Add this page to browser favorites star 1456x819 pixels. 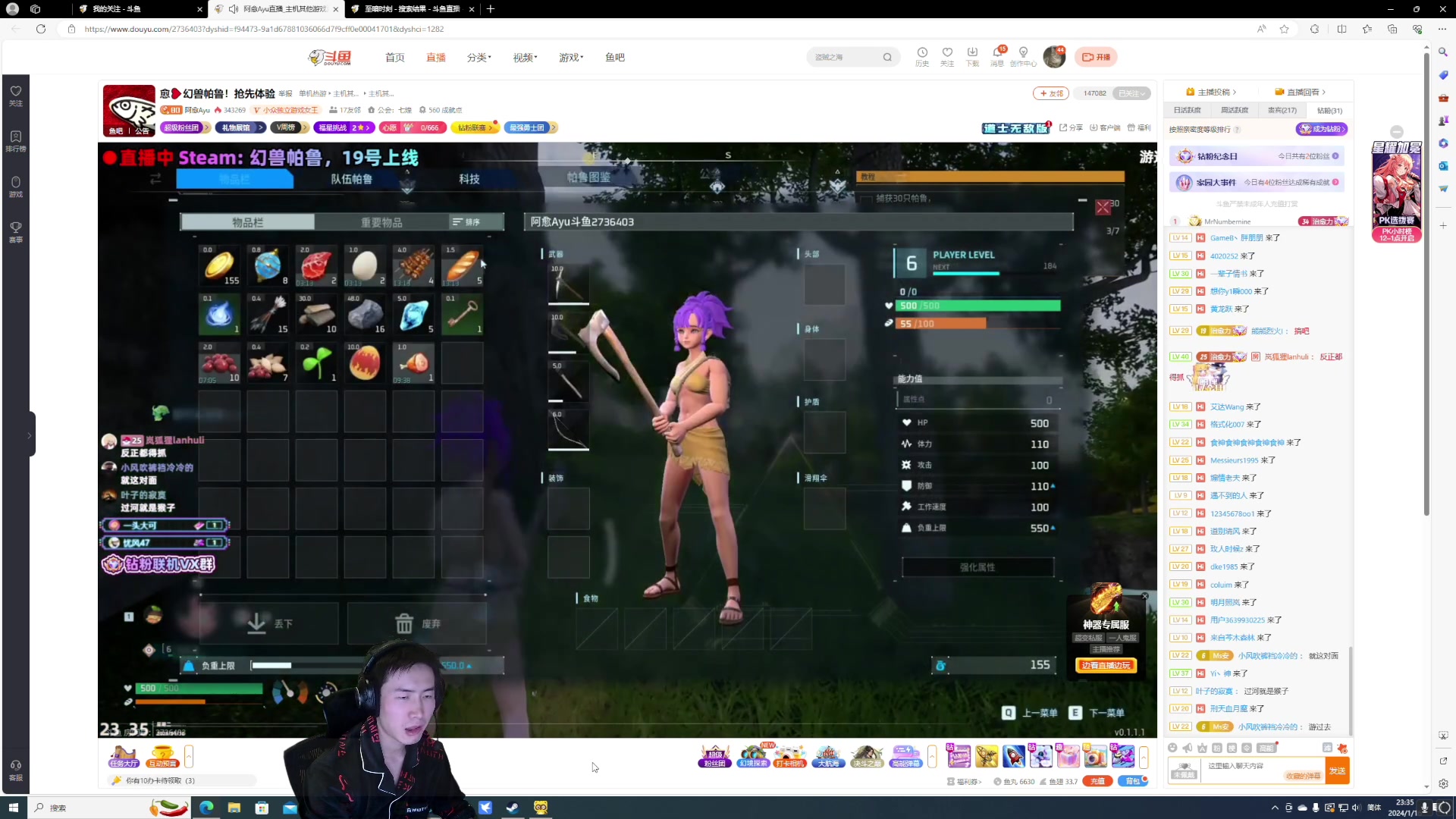click(1284, 29)
